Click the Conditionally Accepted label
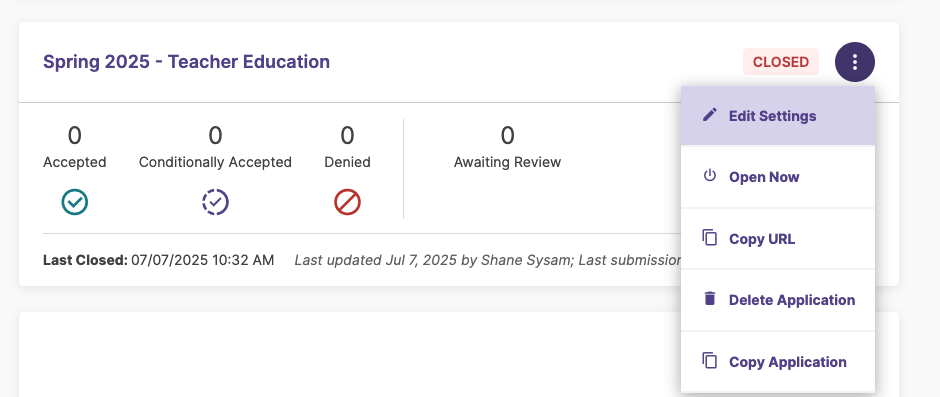The image size is (940, 397). (x=215, y=163)
